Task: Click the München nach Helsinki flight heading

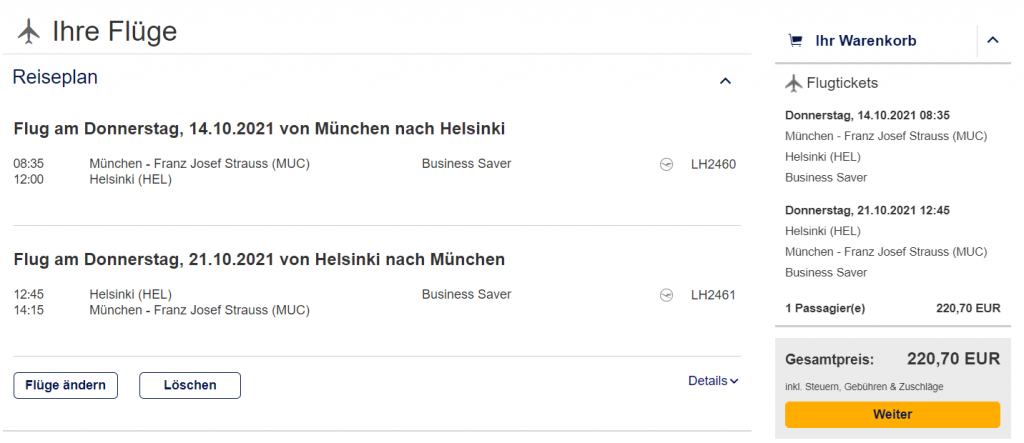Action: [259, 129]
